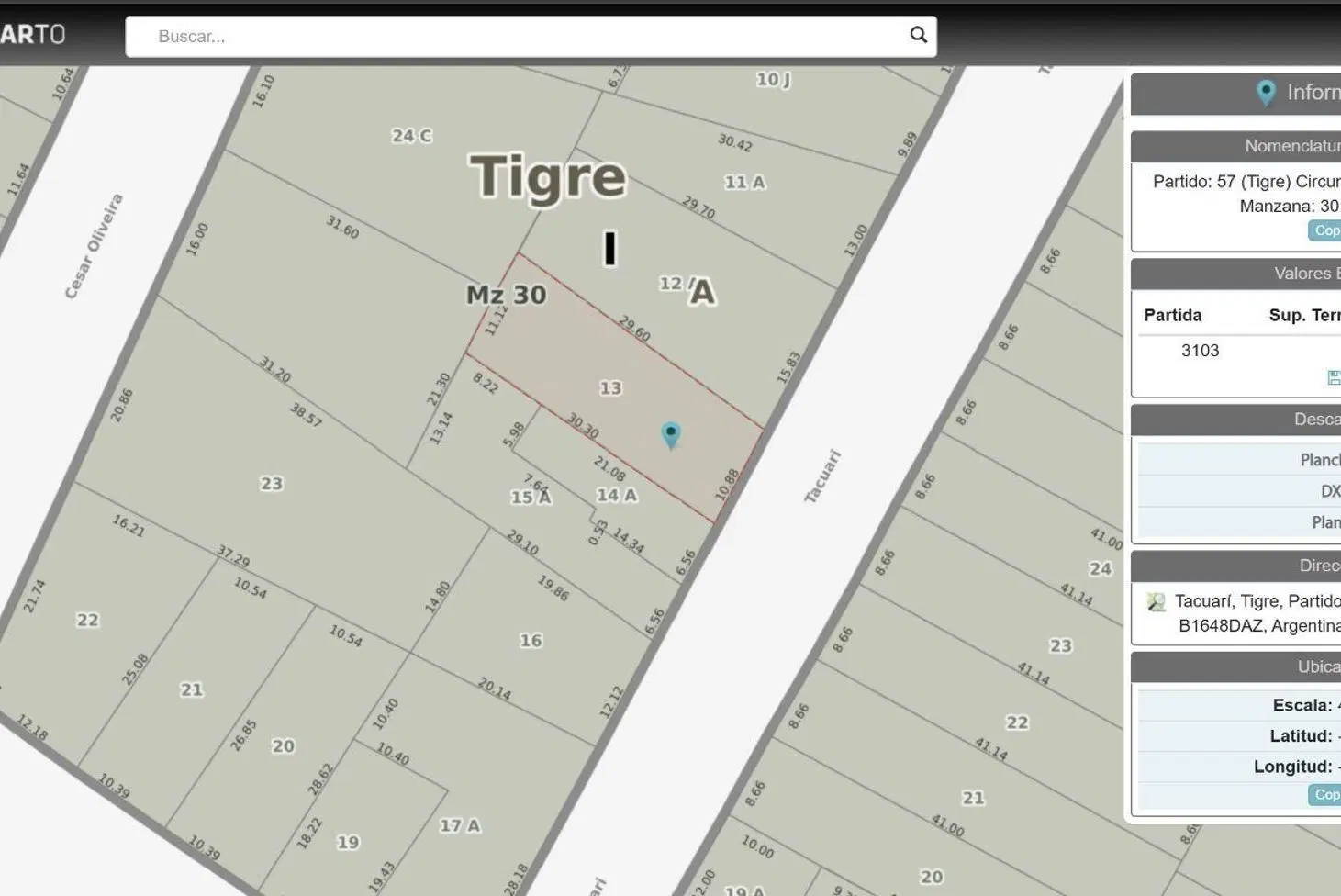Select parcel 10 J on the map

(773, 79)
